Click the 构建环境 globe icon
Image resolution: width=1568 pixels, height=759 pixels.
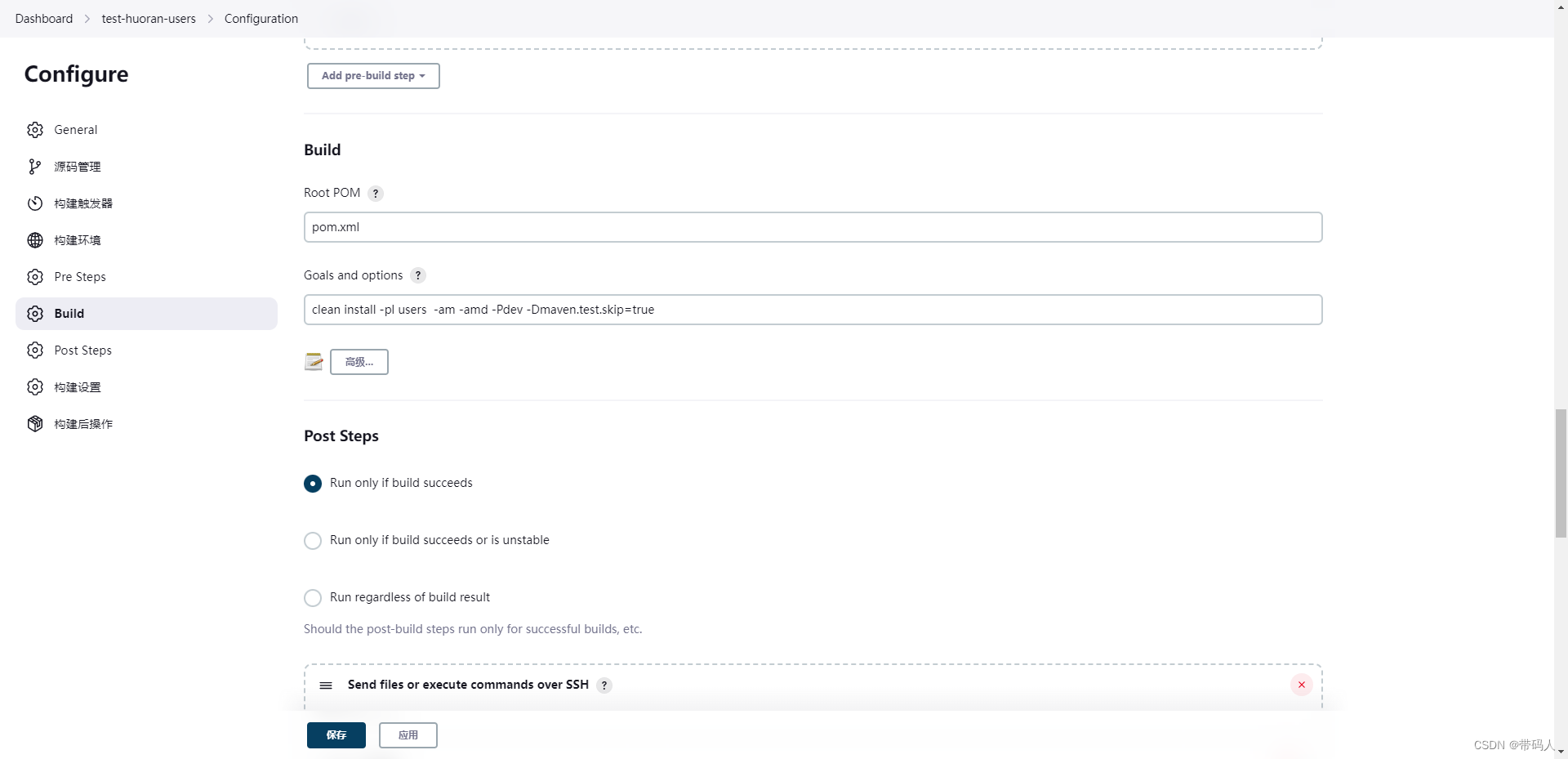tap(35, 240)
